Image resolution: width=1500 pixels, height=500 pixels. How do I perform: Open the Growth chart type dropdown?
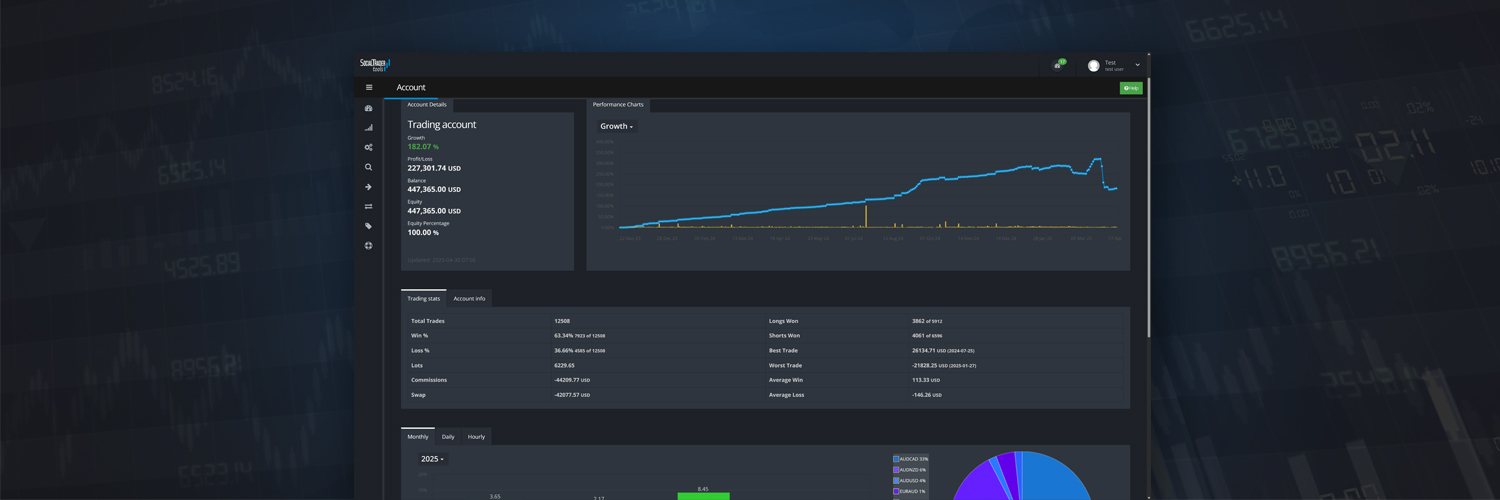[x=616, y=126]
